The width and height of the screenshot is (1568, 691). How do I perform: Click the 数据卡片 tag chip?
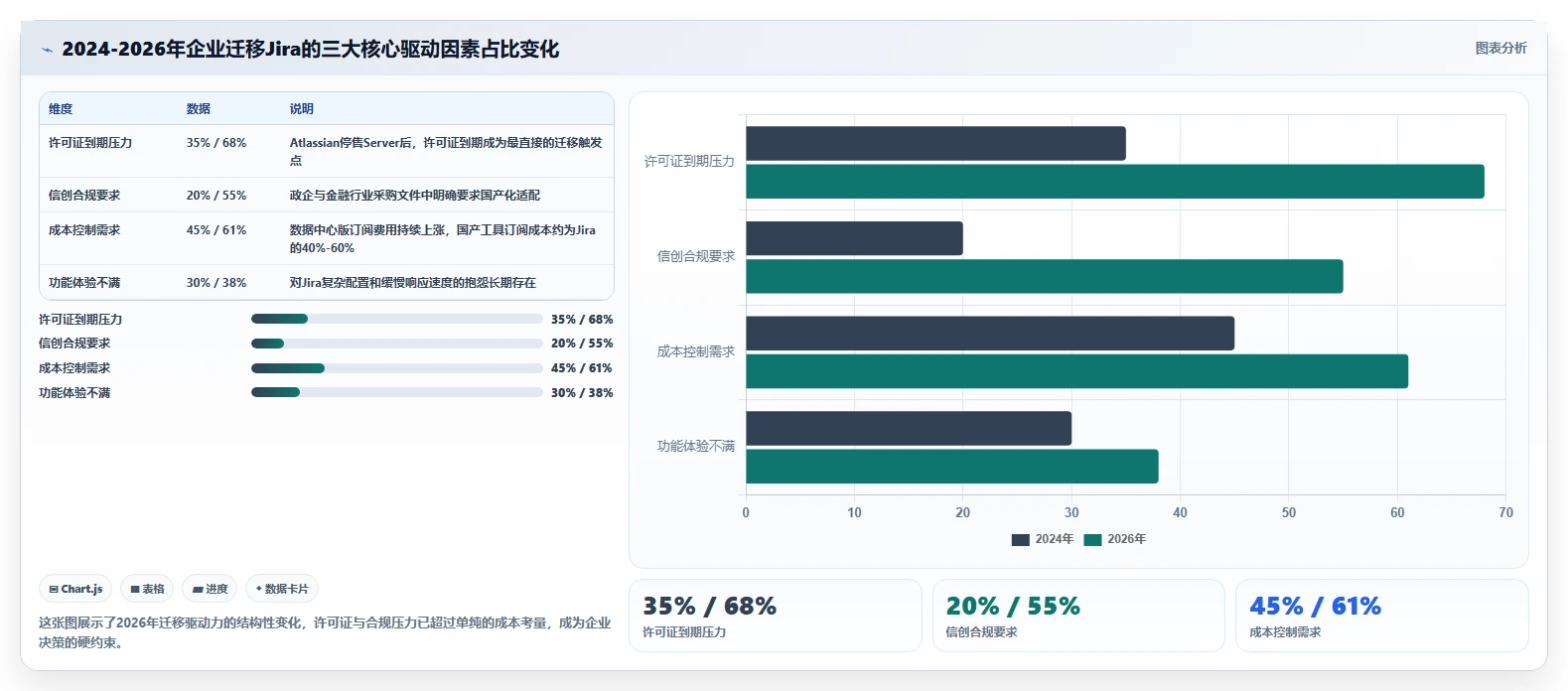point(282,589)
